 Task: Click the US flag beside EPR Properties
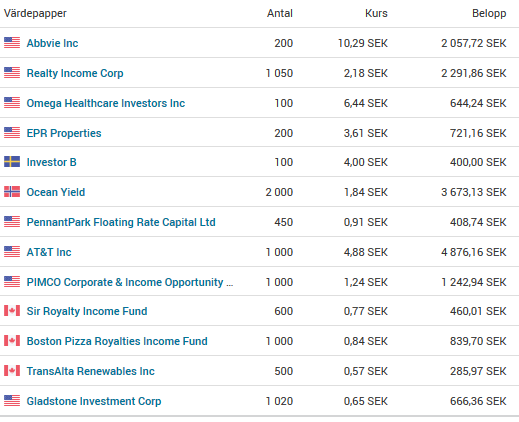pos(12,133)
